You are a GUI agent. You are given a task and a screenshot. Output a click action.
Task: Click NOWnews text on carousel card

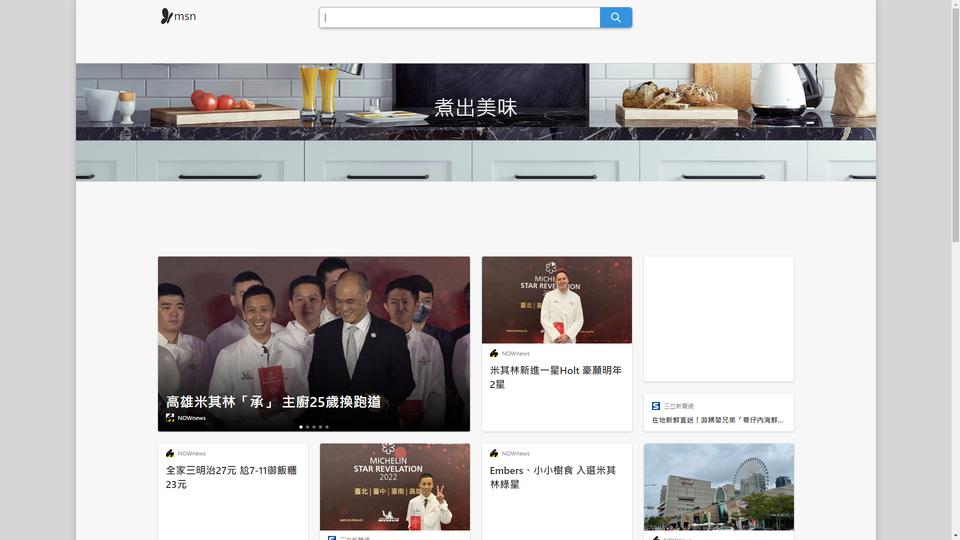(192, 418)
